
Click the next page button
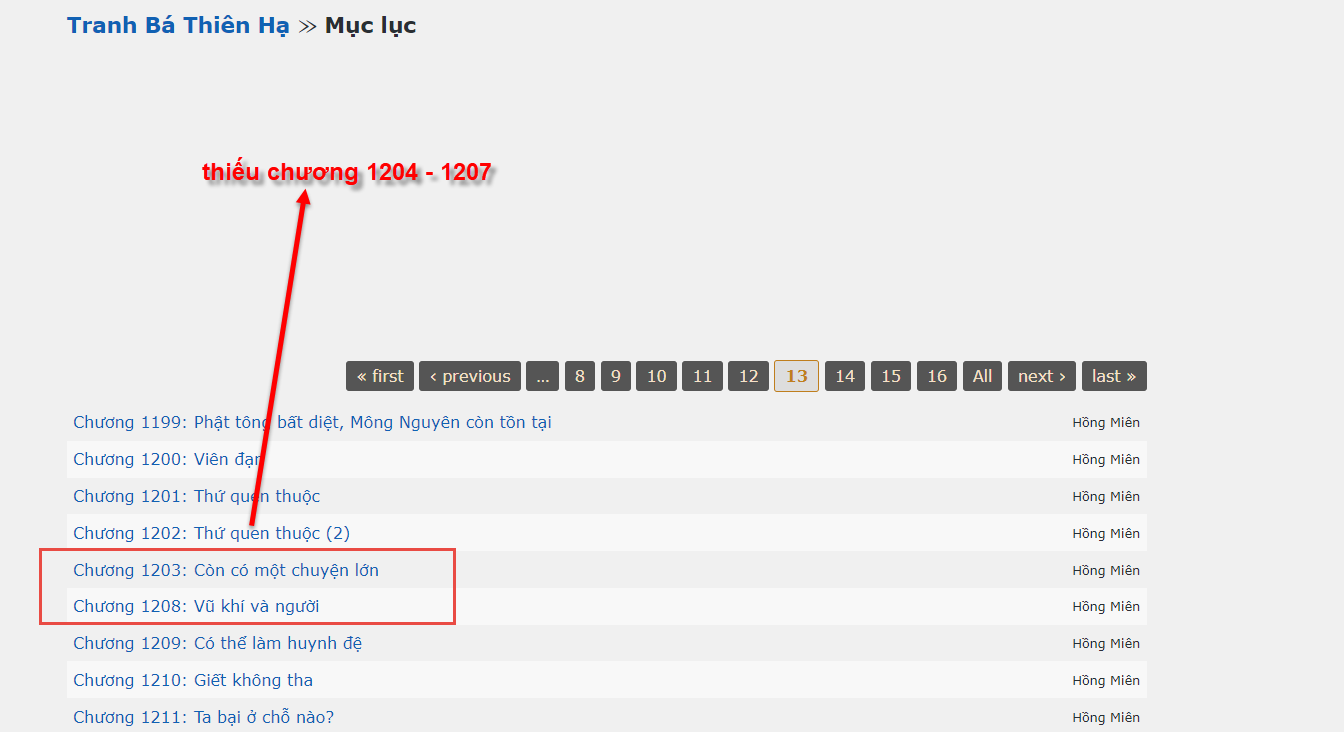tap(1042, 376)
